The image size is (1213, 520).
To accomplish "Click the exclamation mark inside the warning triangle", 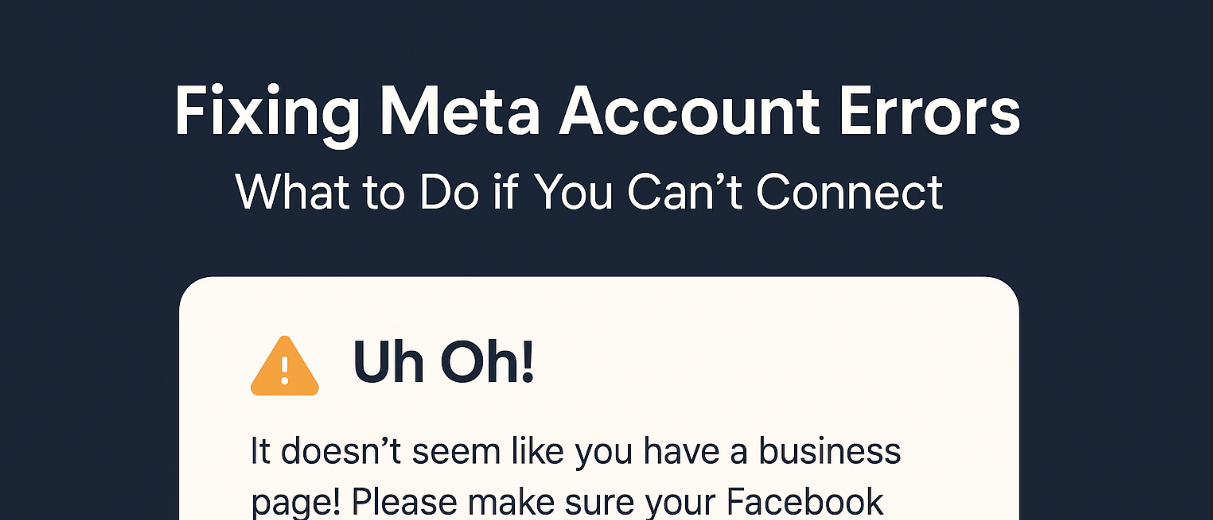I will tap(284, 371).
